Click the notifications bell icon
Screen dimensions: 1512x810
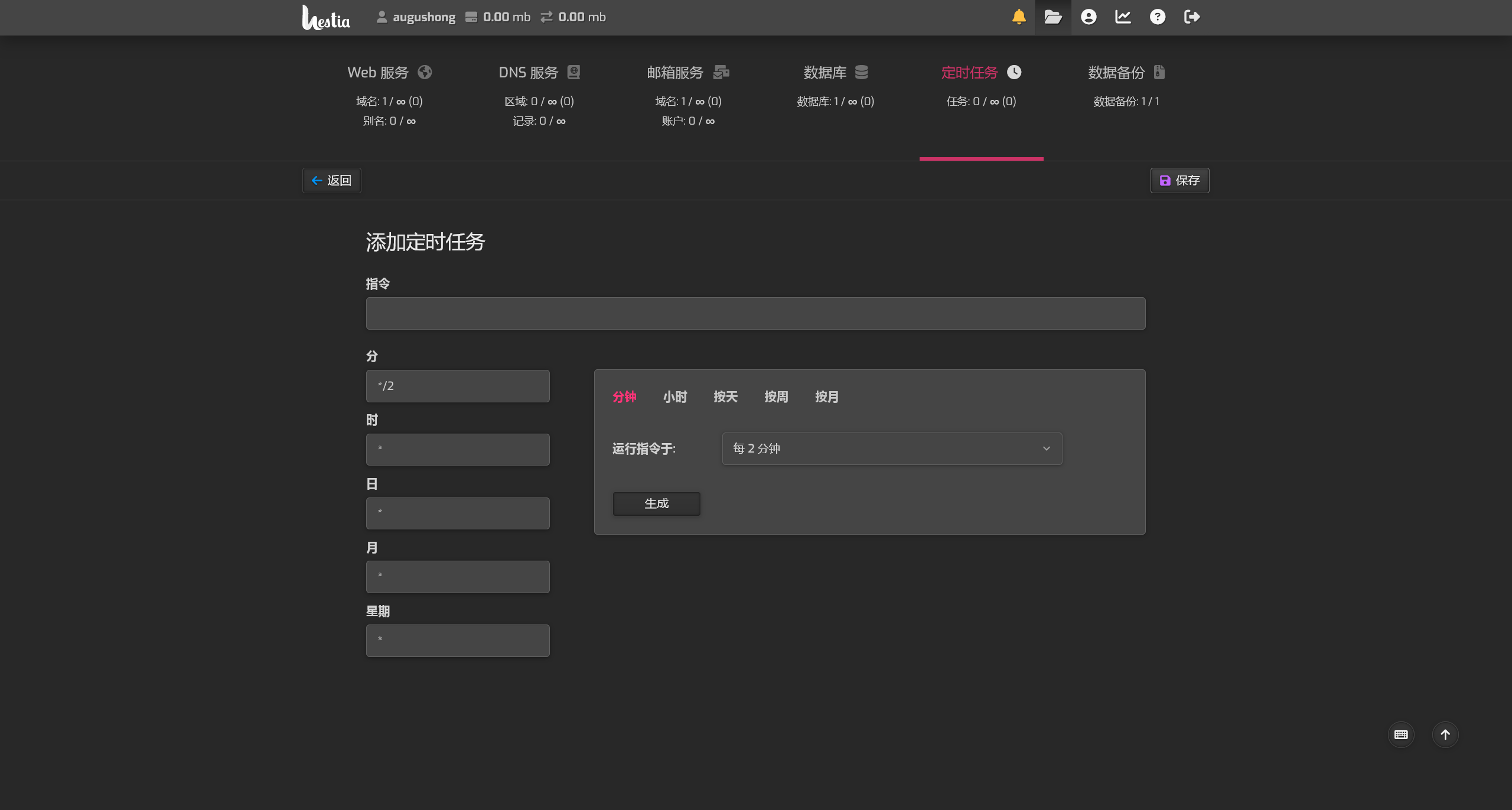1019,17
